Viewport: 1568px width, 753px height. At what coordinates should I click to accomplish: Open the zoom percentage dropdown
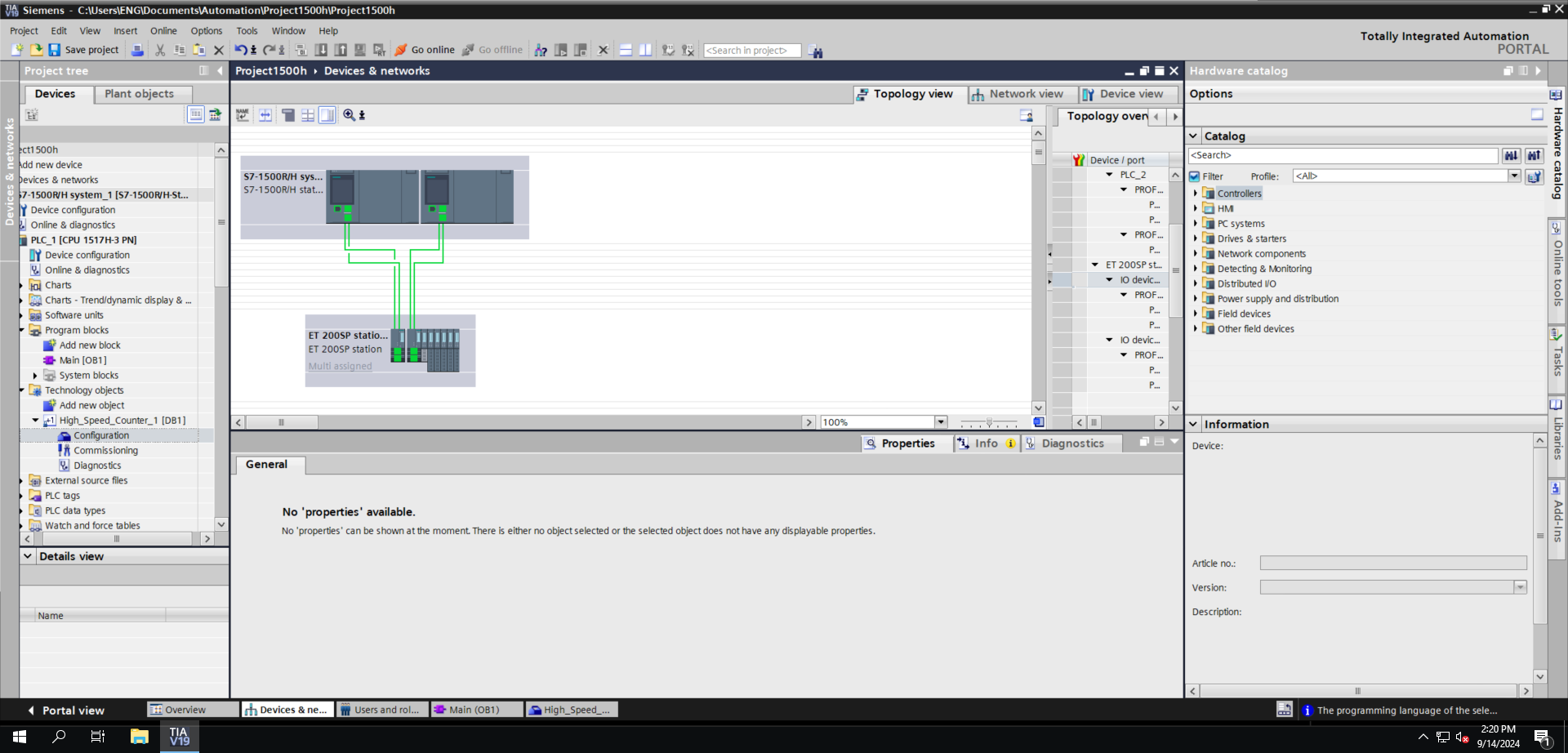point(941,422)
